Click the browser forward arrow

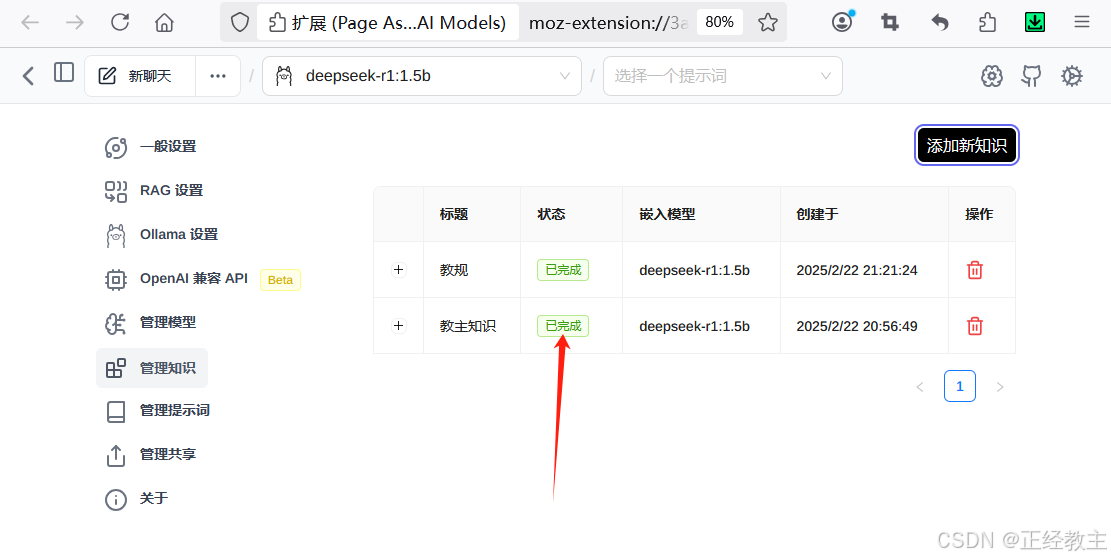[x=74, y=23]
